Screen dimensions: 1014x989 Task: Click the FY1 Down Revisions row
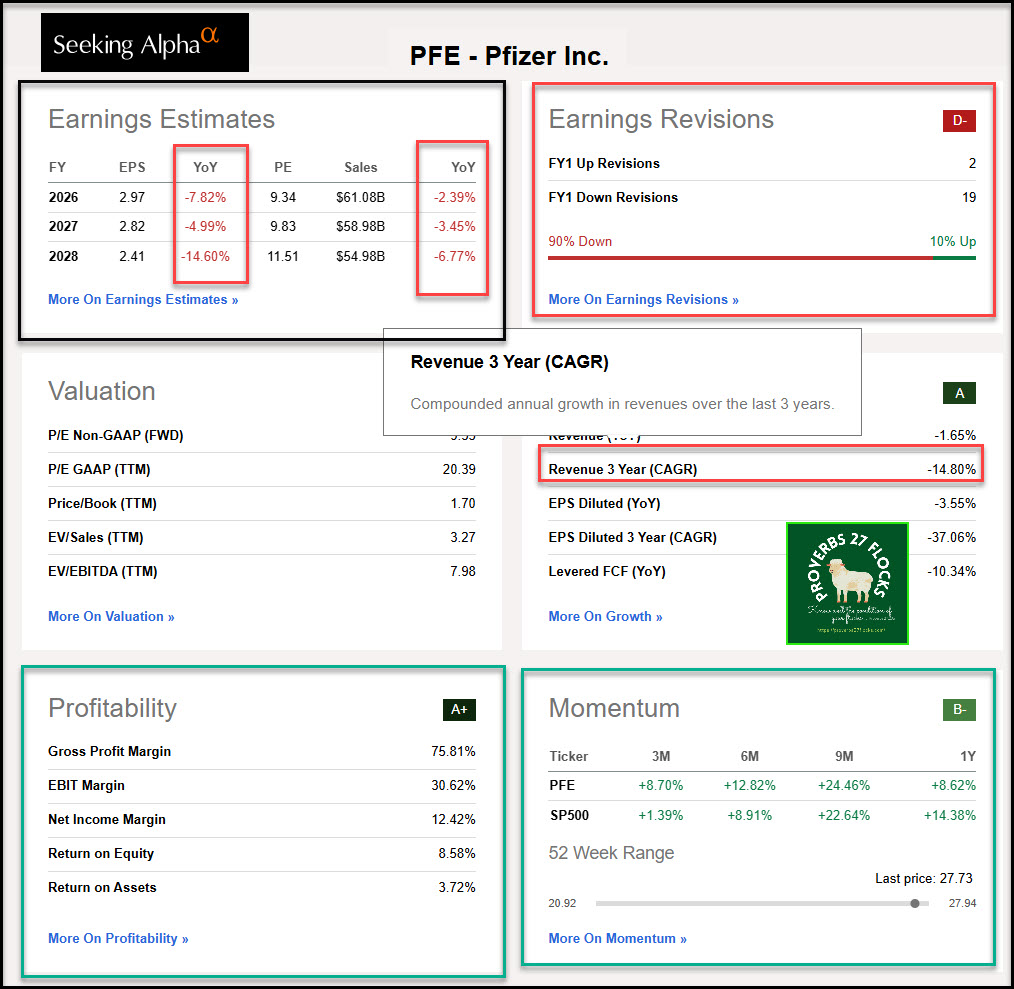pos(762,197)
